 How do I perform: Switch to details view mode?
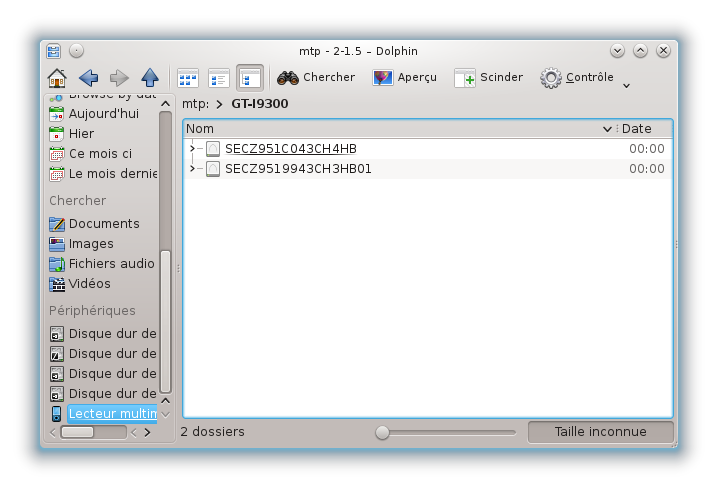250,78
